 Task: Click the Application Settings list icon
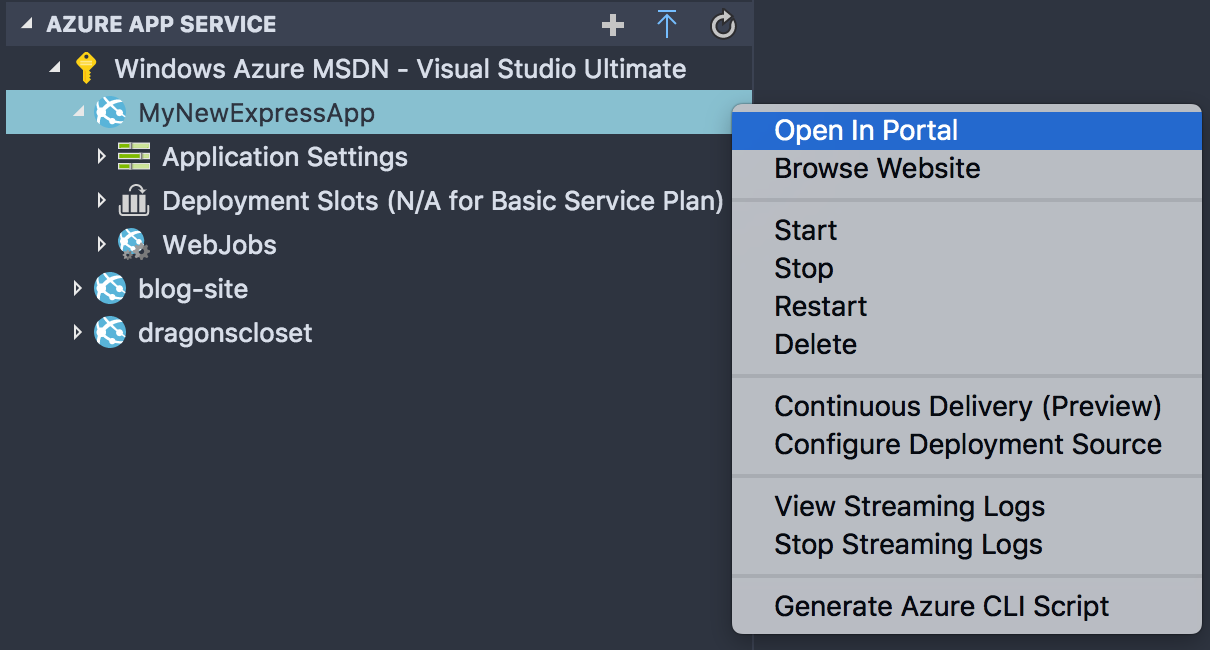pos(134,157)
